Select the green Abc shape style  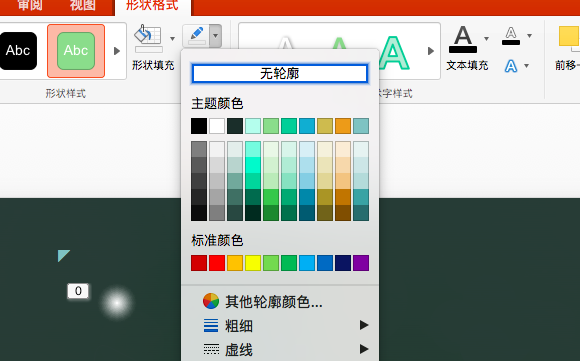point(76,51)
